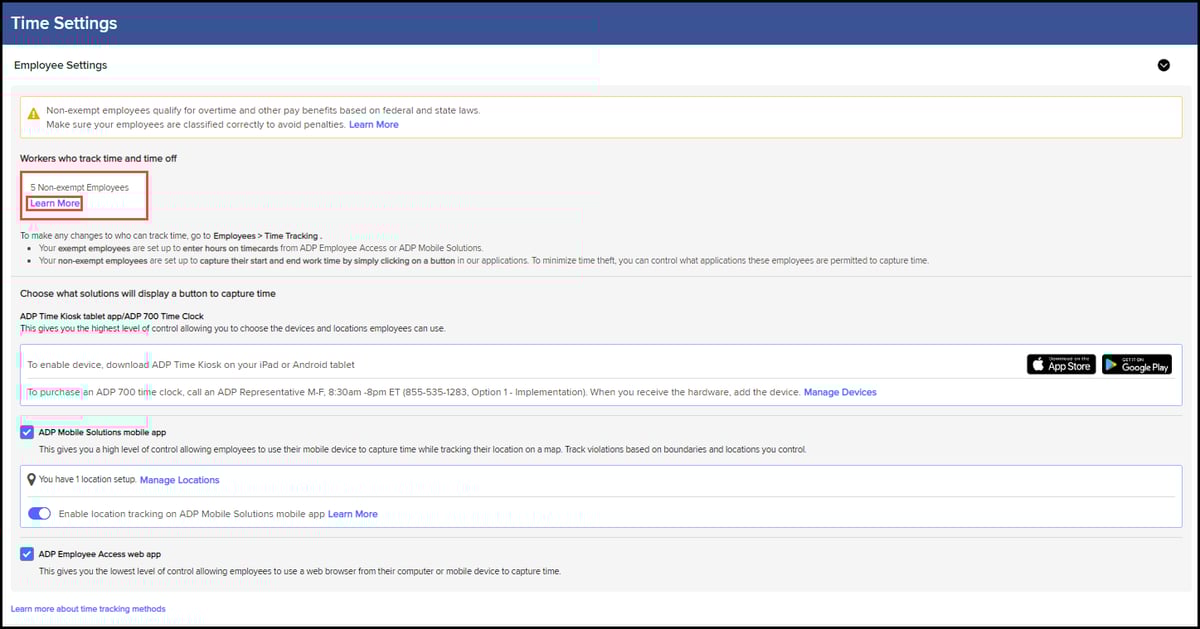Screen dimensions: 1200x629
Task: Click Learn More under 5 Non-exempt Employees
Action: 55,203
